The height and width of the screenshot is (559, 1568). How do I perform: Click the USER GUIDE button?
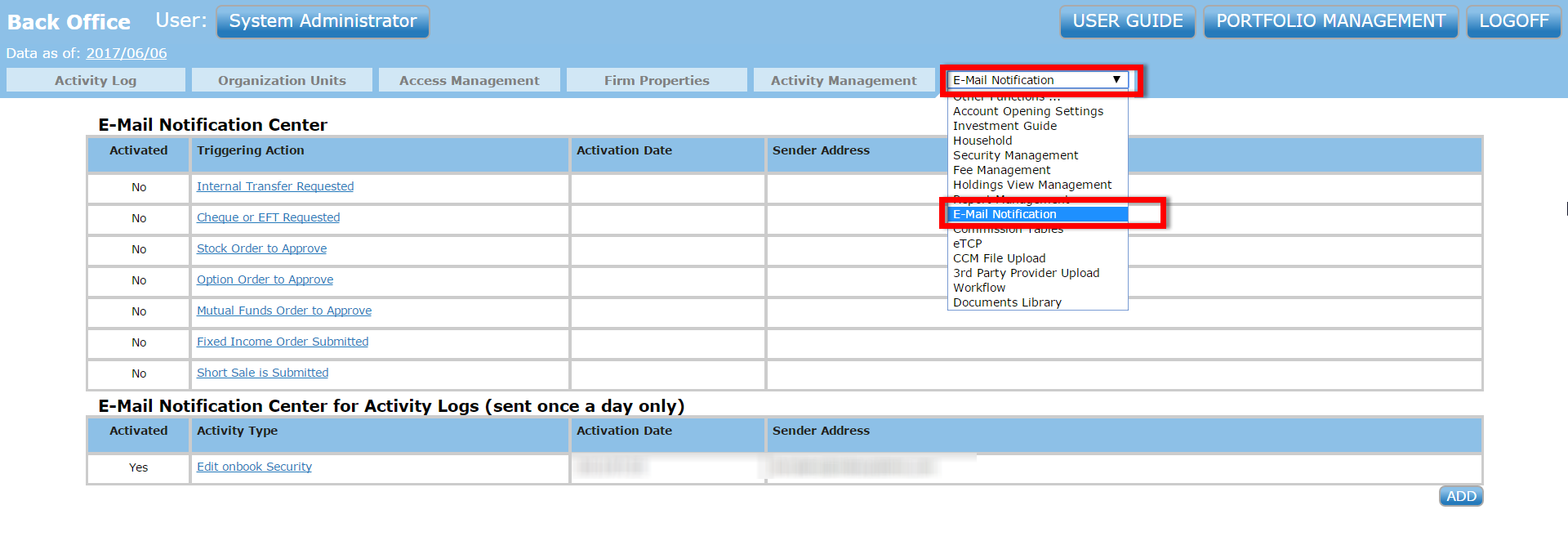(x=1127, y=21)
